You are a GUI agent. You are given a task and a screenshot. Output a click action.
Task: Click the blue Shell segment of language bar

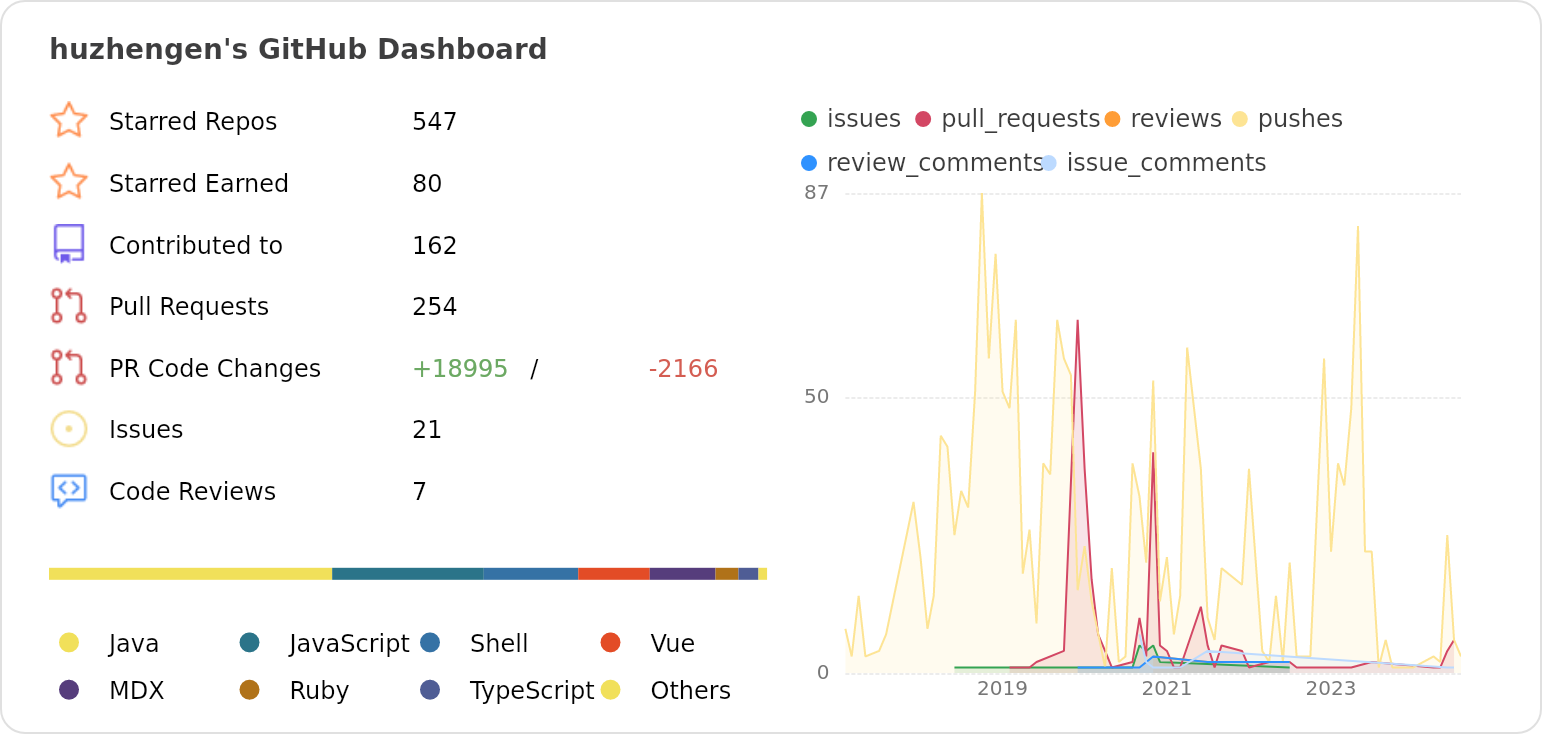tap(531, 574)
